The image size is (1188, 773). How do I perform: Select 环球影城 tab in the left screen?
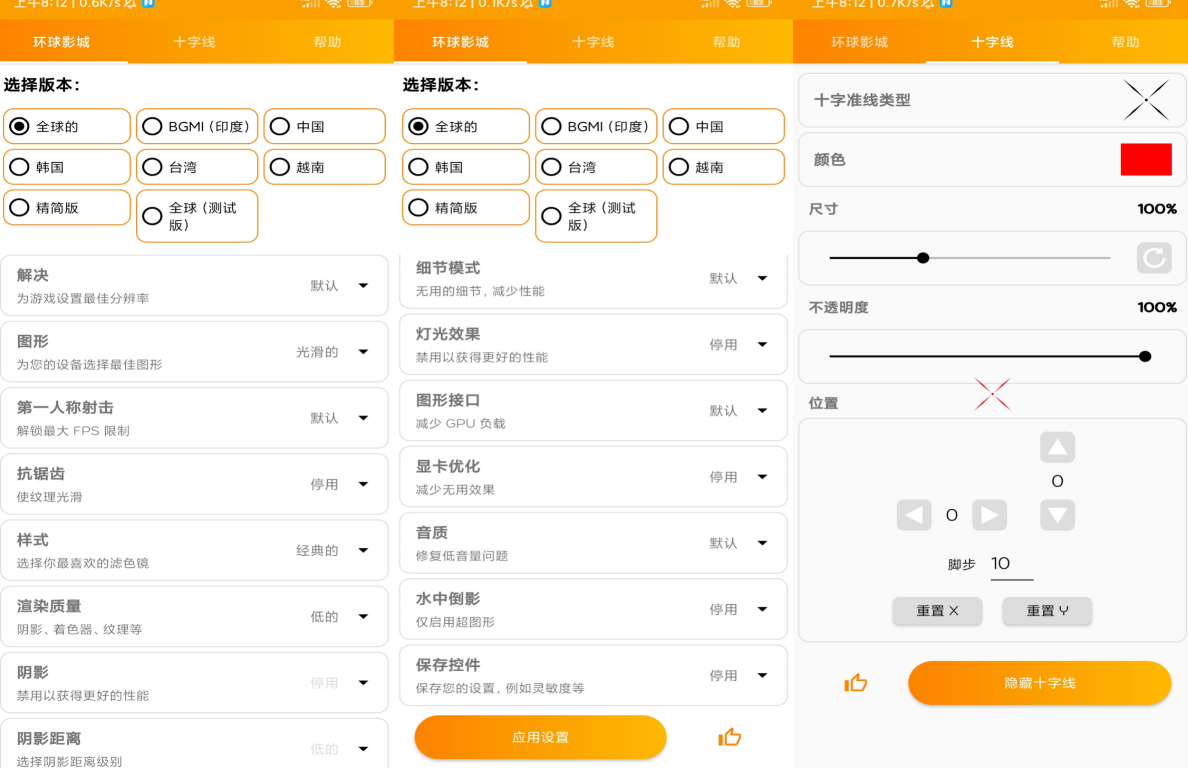[x=61, y=42]
